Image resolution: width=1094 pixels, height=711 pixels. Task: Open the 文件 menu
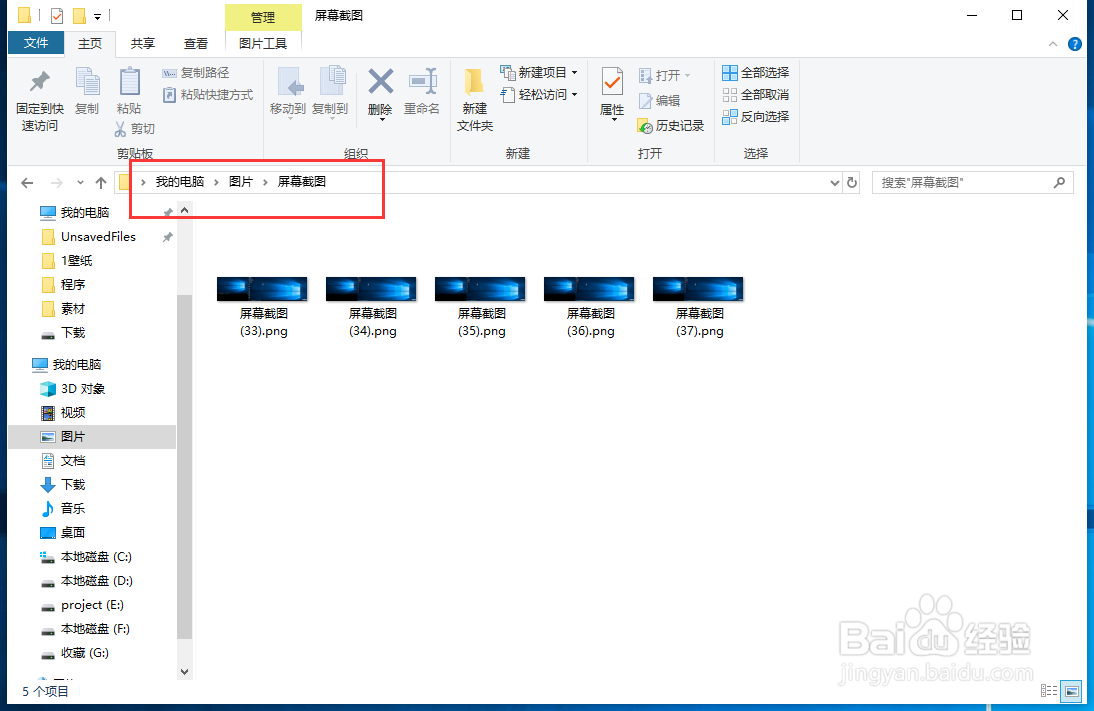[36, 43]
